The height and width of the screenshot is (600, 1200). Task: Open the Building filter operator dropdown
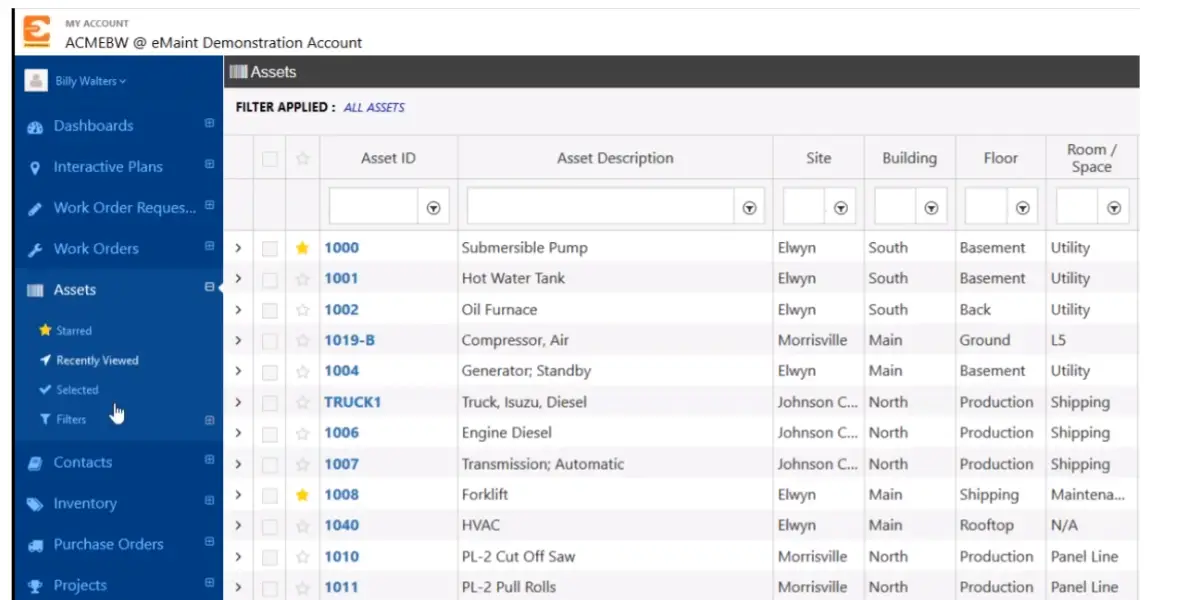click(932, 208)
